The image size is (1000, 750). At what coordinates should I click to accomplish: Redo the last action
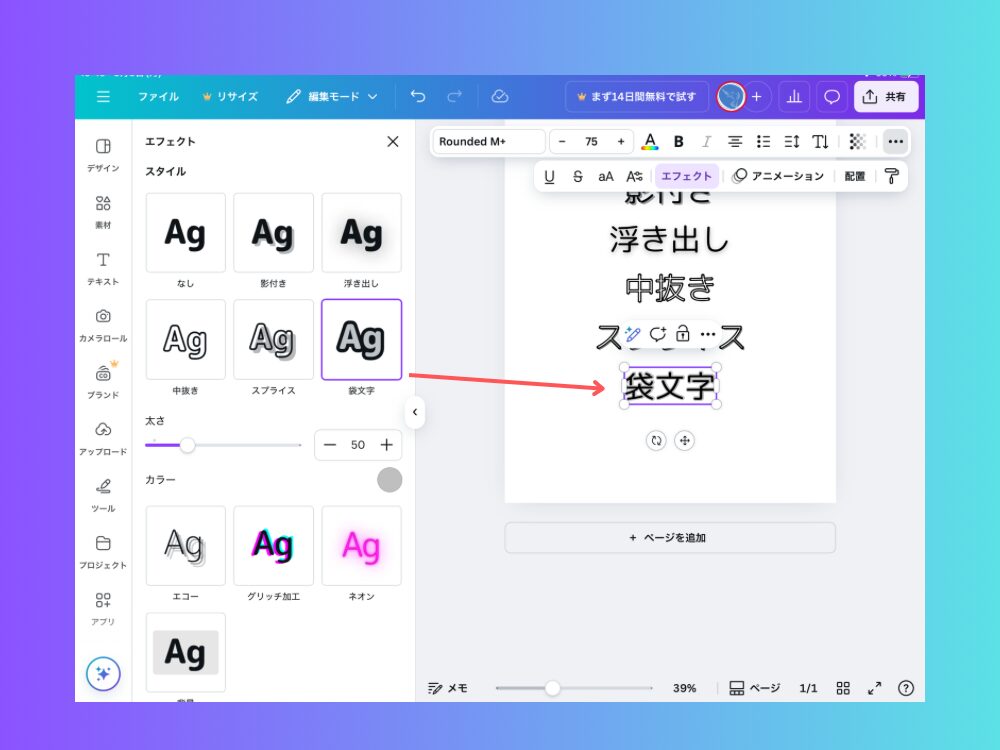coord(454,96)
